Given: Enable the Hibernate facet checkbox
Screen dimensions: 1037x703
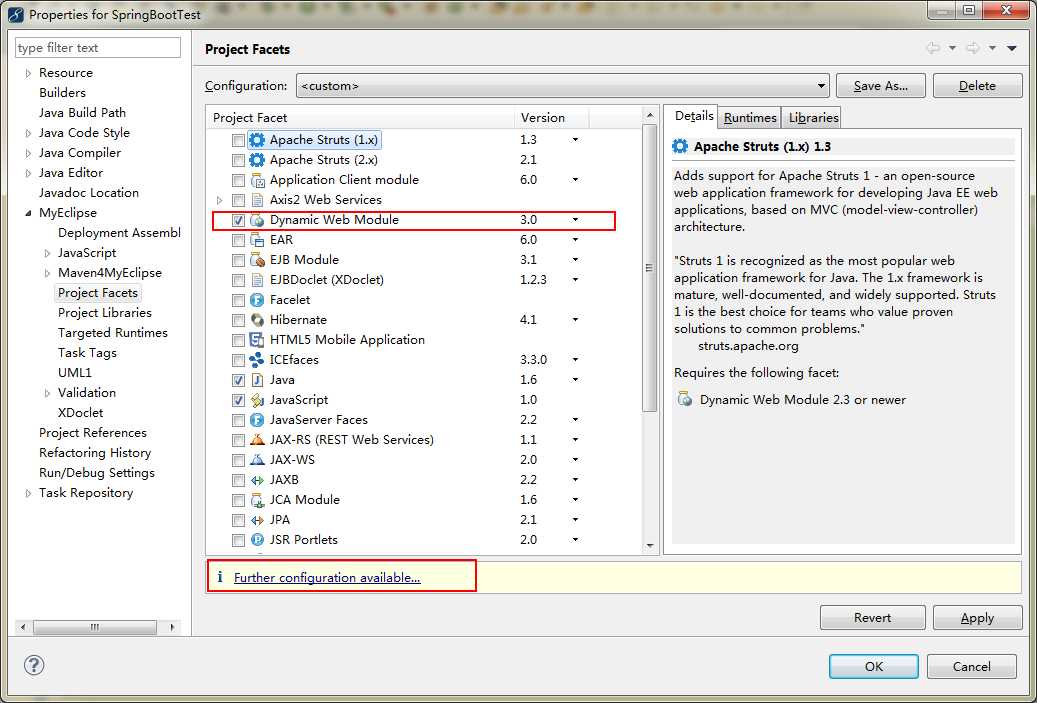Looking at the screenshot, I should 238,320.
